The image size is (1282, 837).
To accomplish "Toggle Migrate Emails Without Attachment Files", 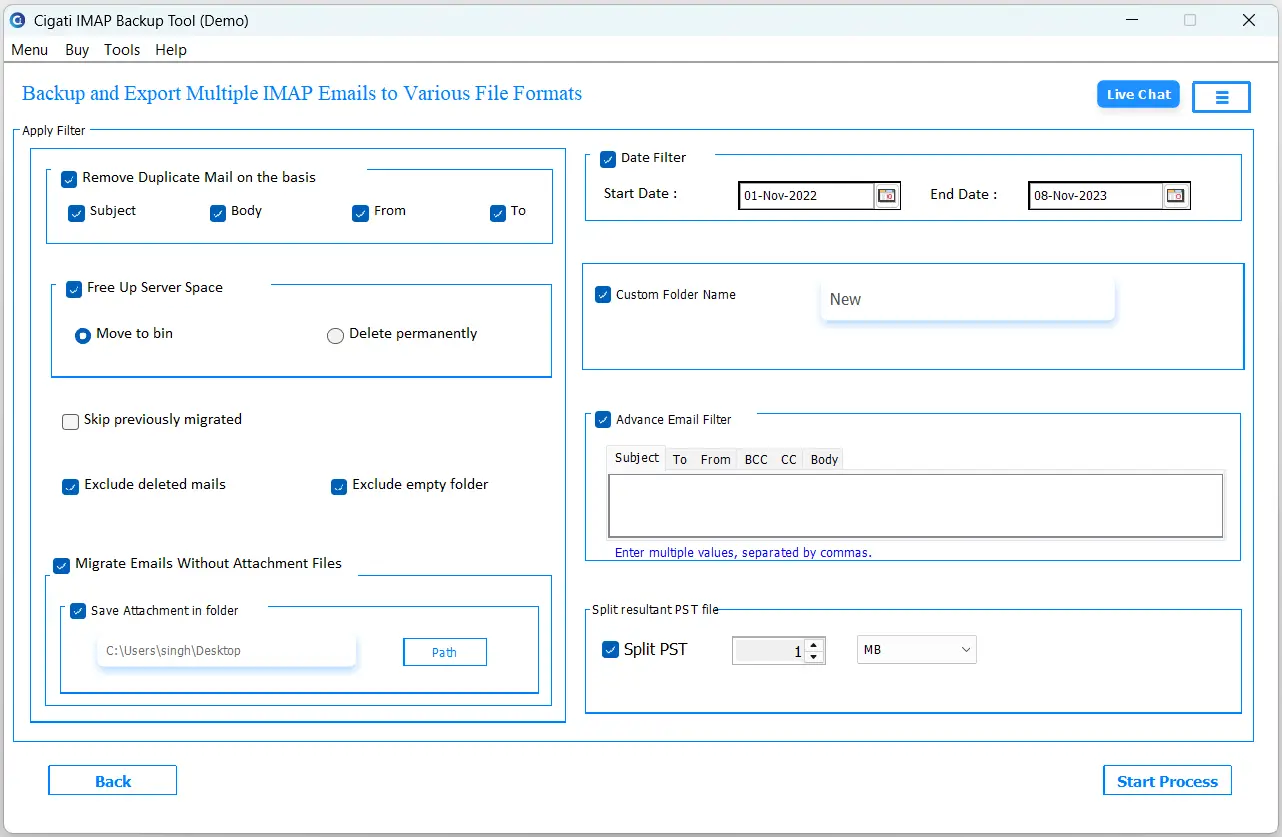I will click(61, 566).
